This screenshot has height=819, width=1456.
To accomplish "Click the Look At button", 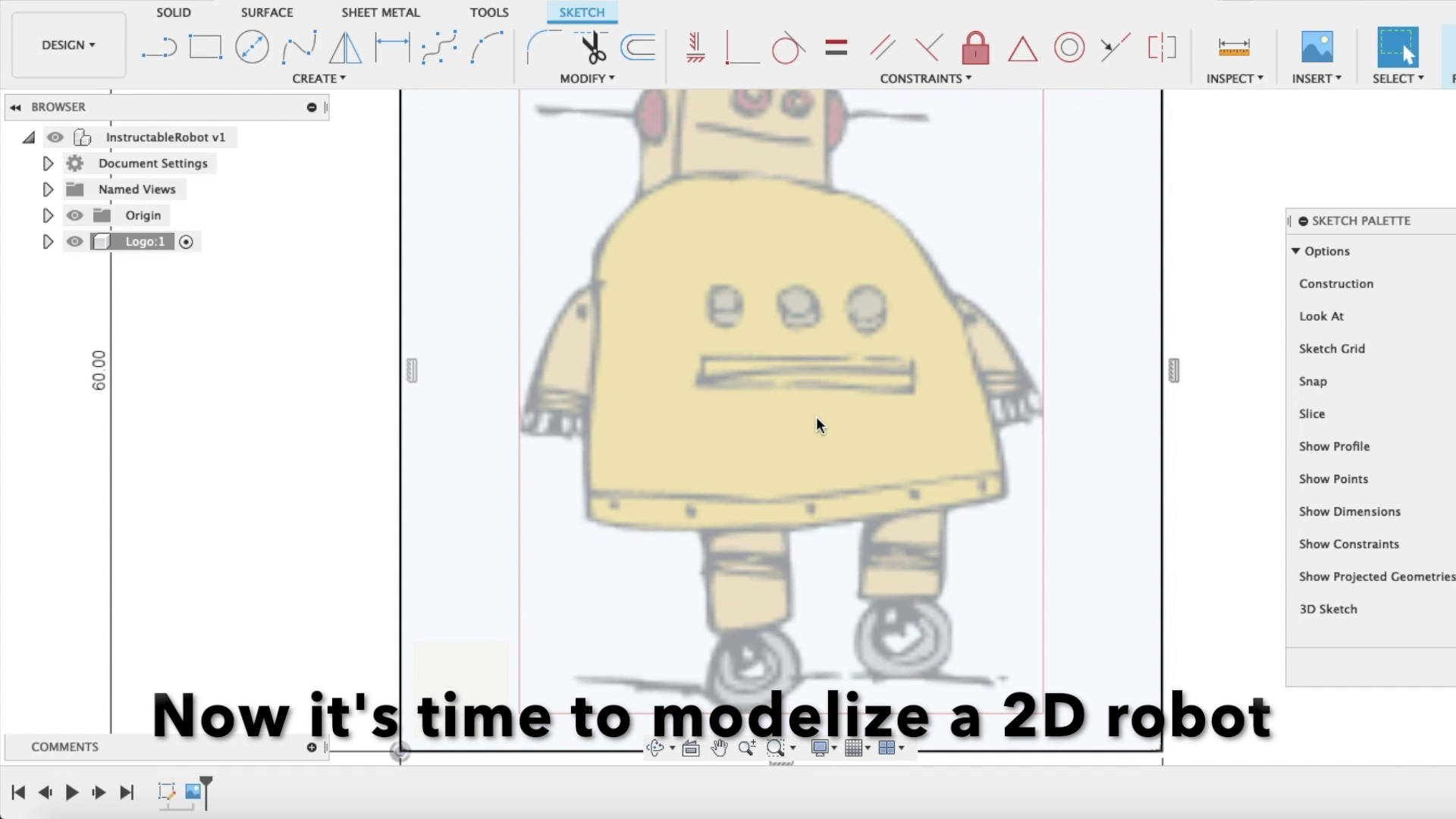I will click(x=1321, y=316).
